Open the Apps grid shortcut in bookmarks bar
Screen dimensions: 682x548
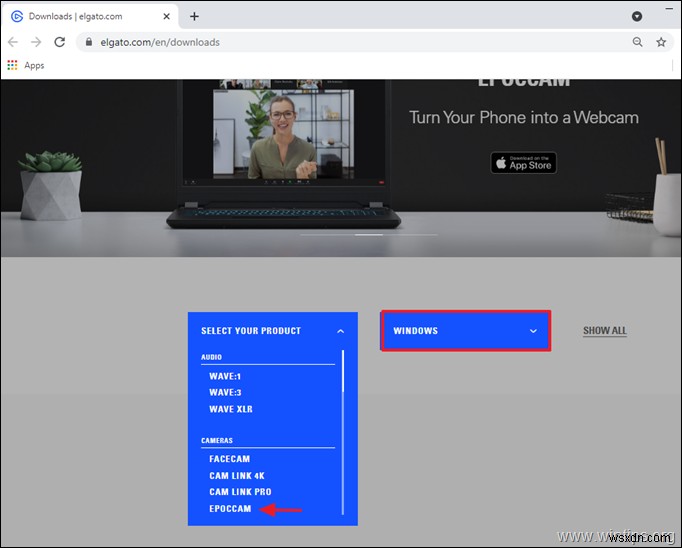coord(26,65)
